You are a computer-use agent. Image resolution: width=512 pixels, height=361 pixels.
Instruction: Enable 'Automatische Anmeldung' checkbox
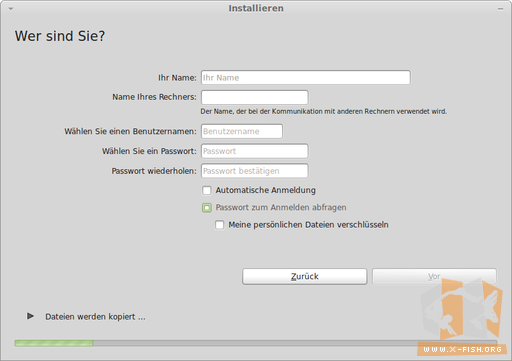[207, 190]
